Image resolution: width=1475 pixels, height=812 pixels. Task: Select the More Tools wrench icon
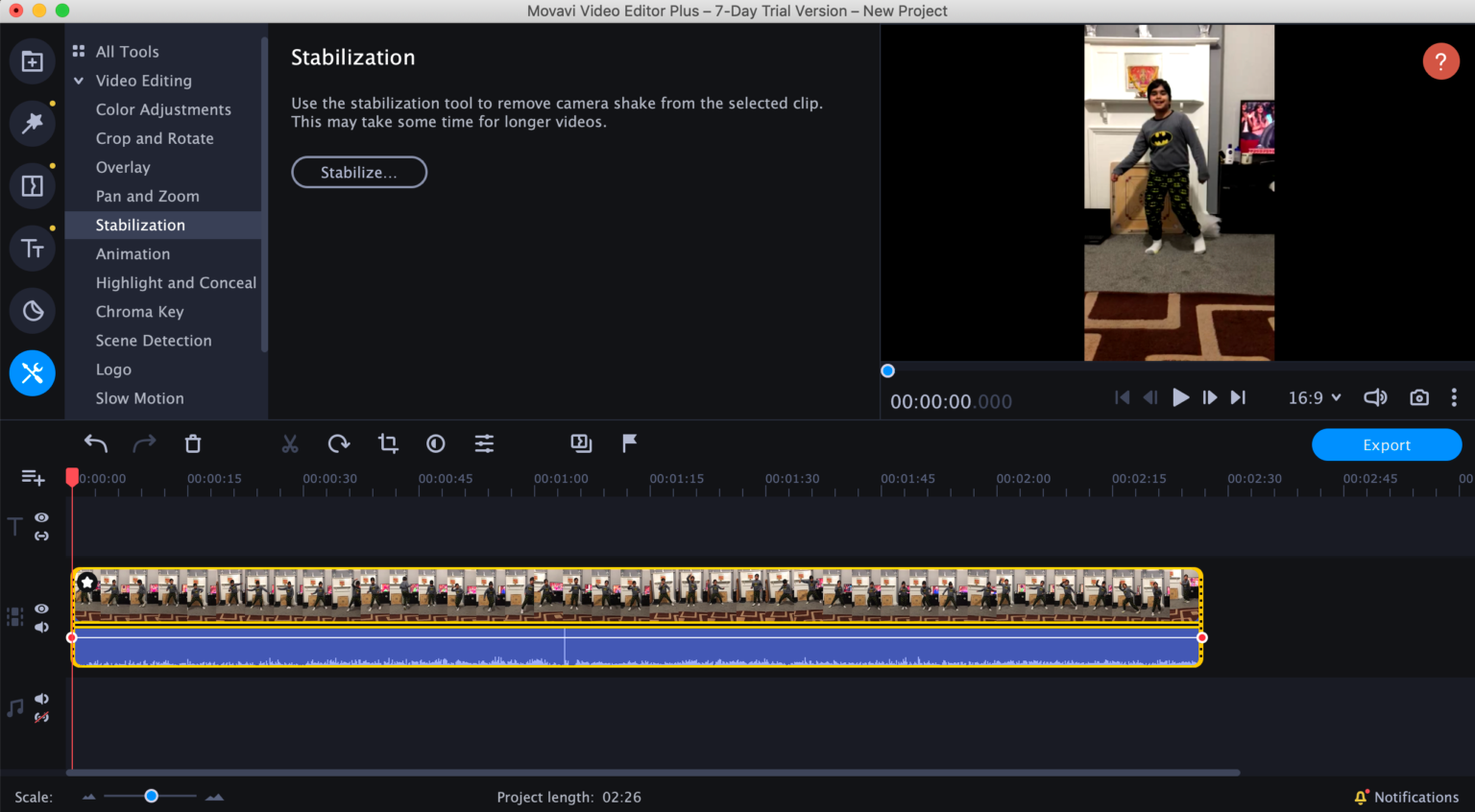click(x=33, y=373)
